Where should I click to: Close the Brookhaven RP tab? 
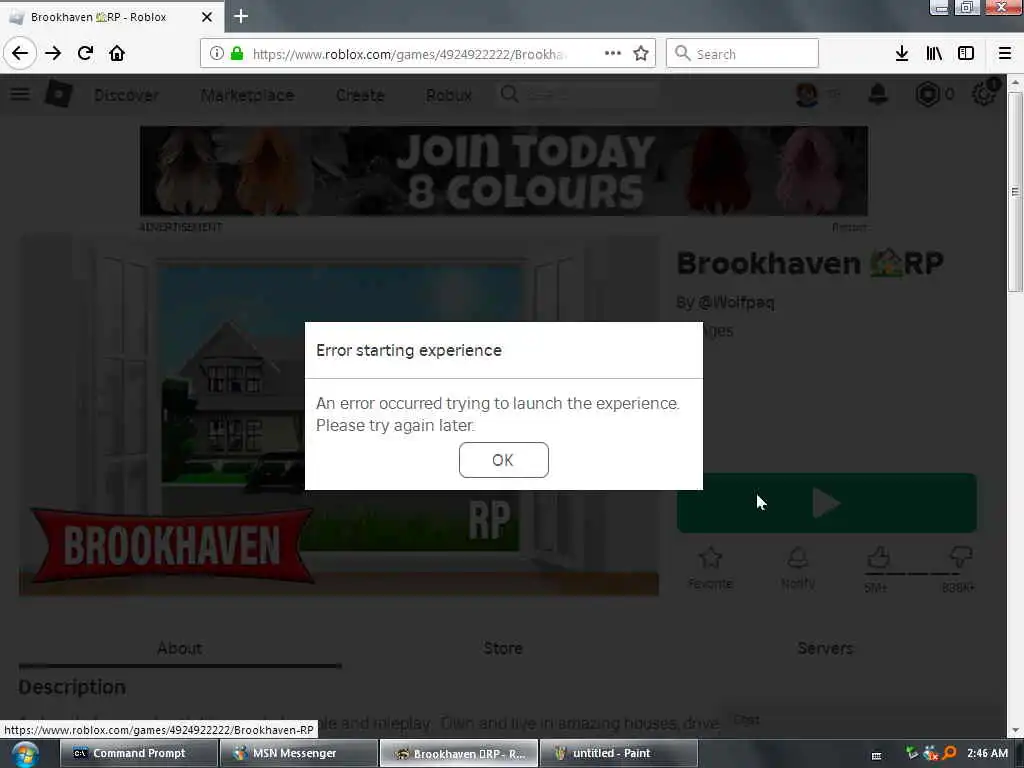pyautogui.click(x=207, y=17)
